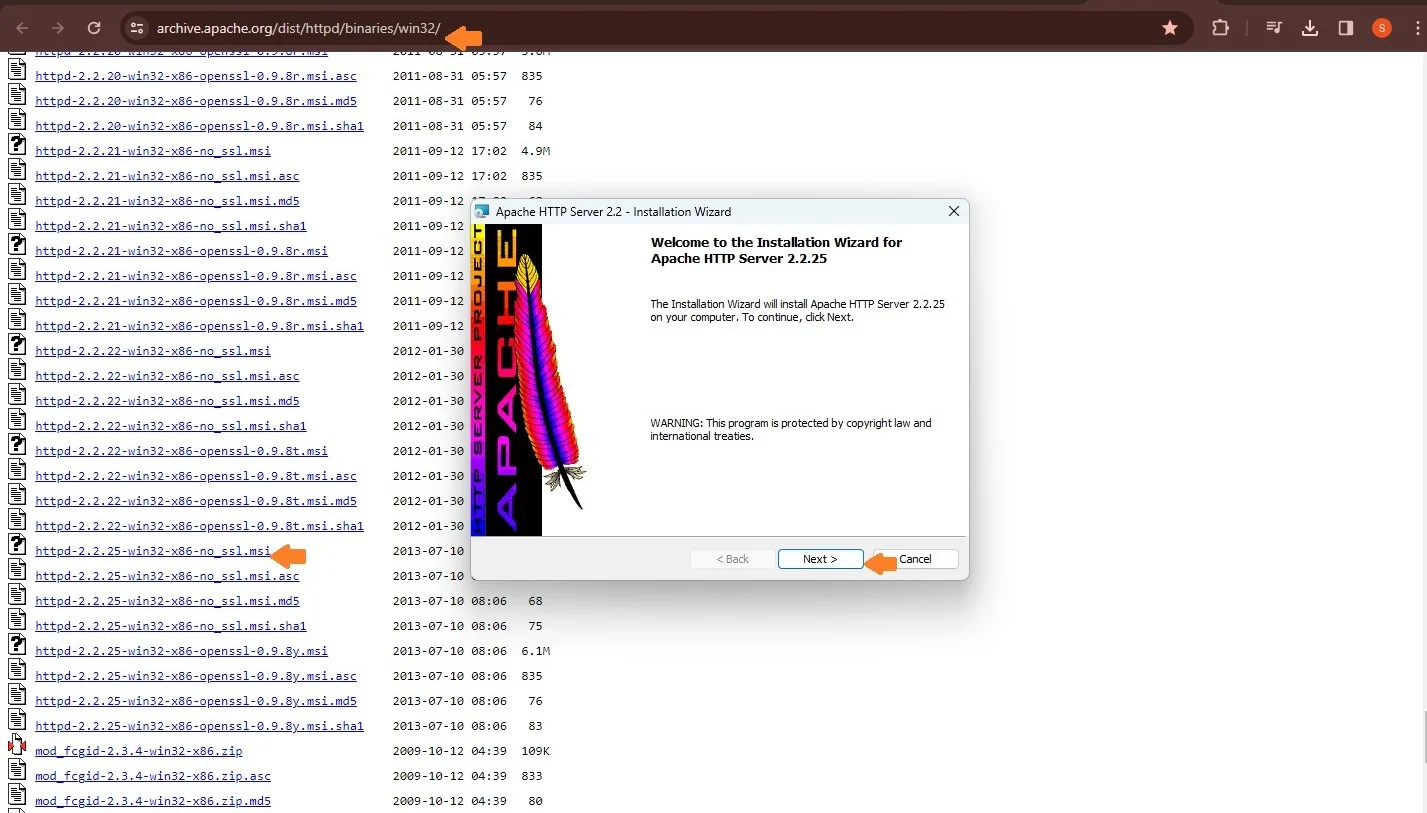Viewport: 1427px width, 813px height.
Task: Click the wizard title bar text
Action: click(613, 212)
